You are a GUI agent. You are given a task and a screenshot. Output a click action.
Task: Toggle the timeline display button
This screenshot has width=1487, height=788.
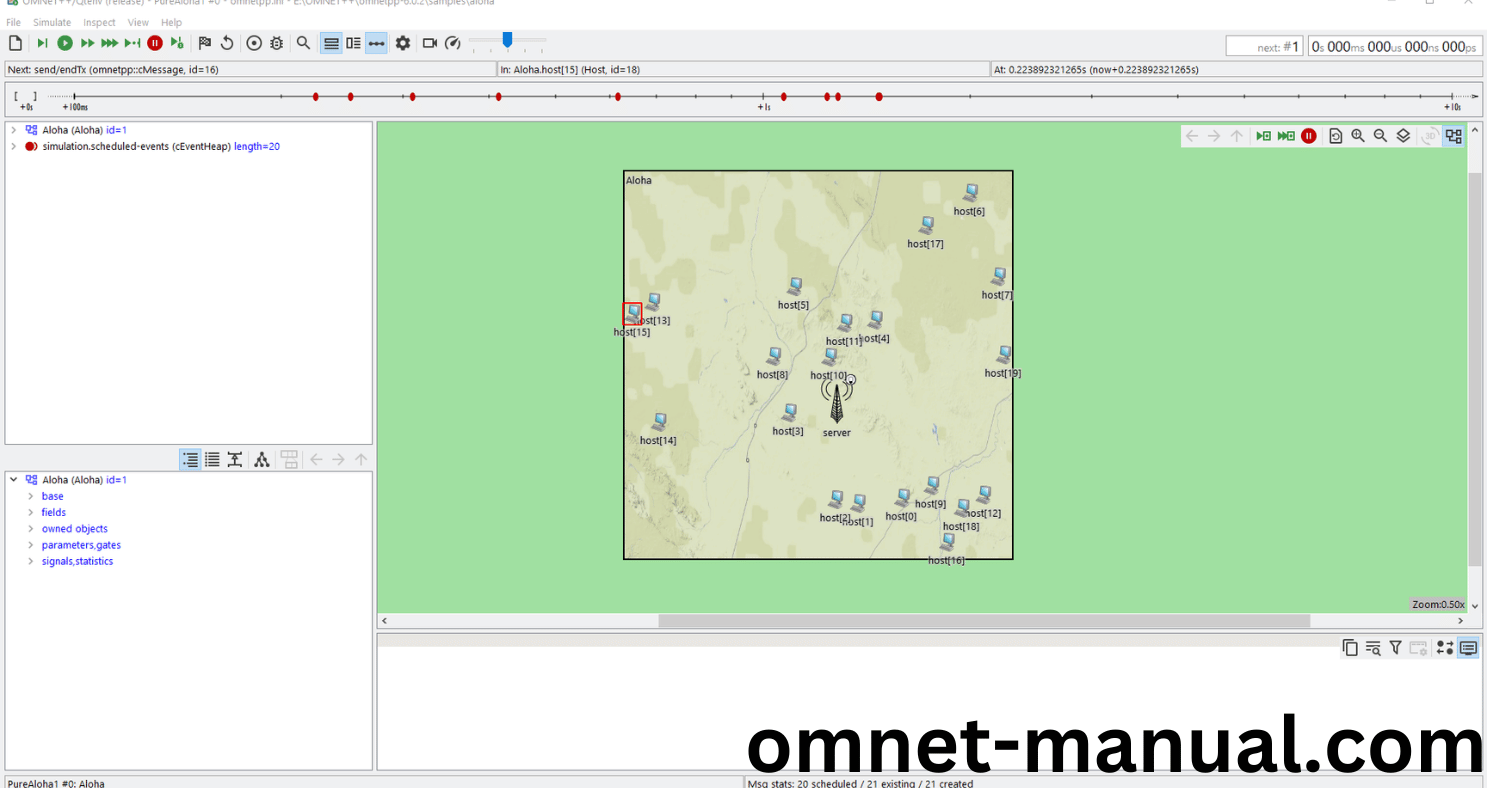pyautogui.click(x=376, y=43)
